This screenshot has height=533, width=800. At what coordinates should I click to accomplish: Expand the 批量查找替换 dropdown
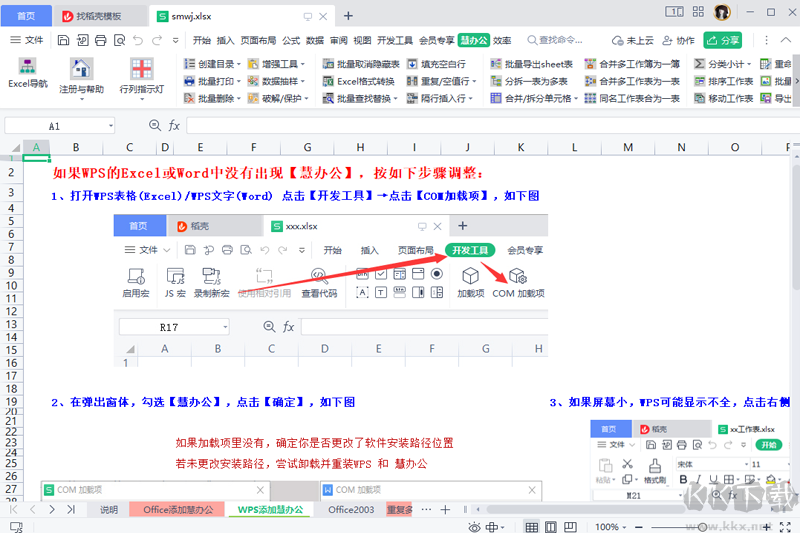click(395, 99)
